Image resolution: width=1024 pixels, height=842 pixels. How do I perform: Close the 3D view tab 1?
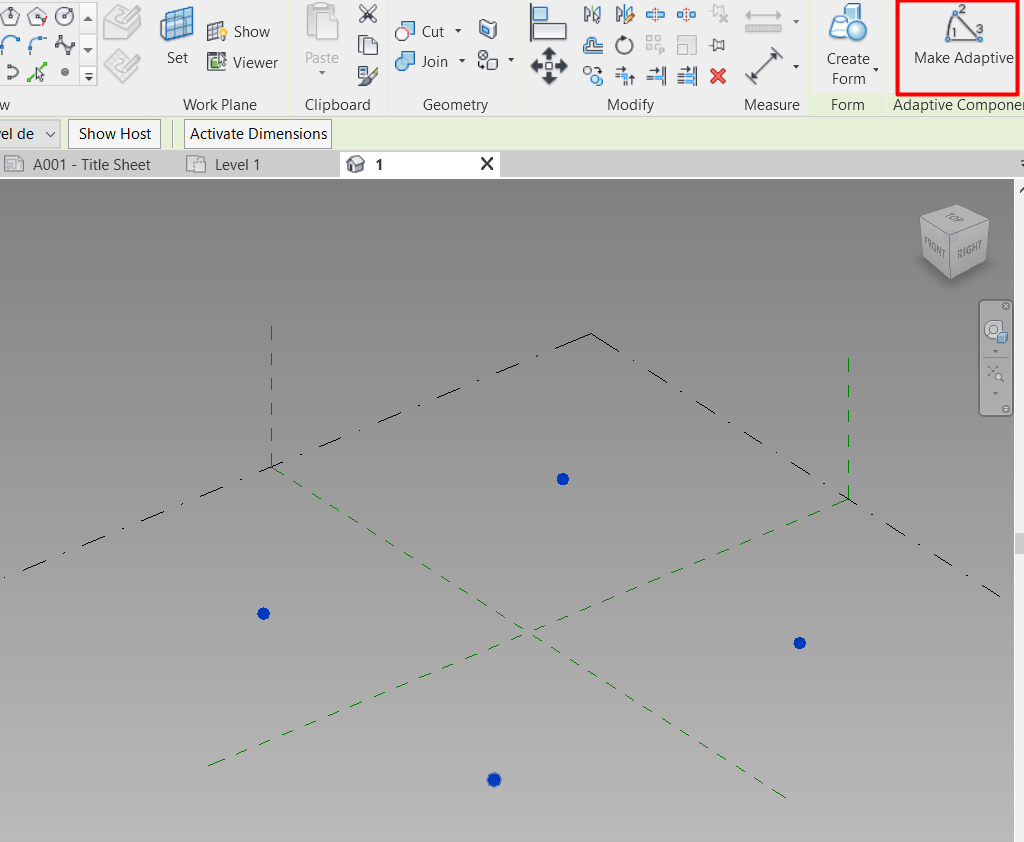click(487, 164)
